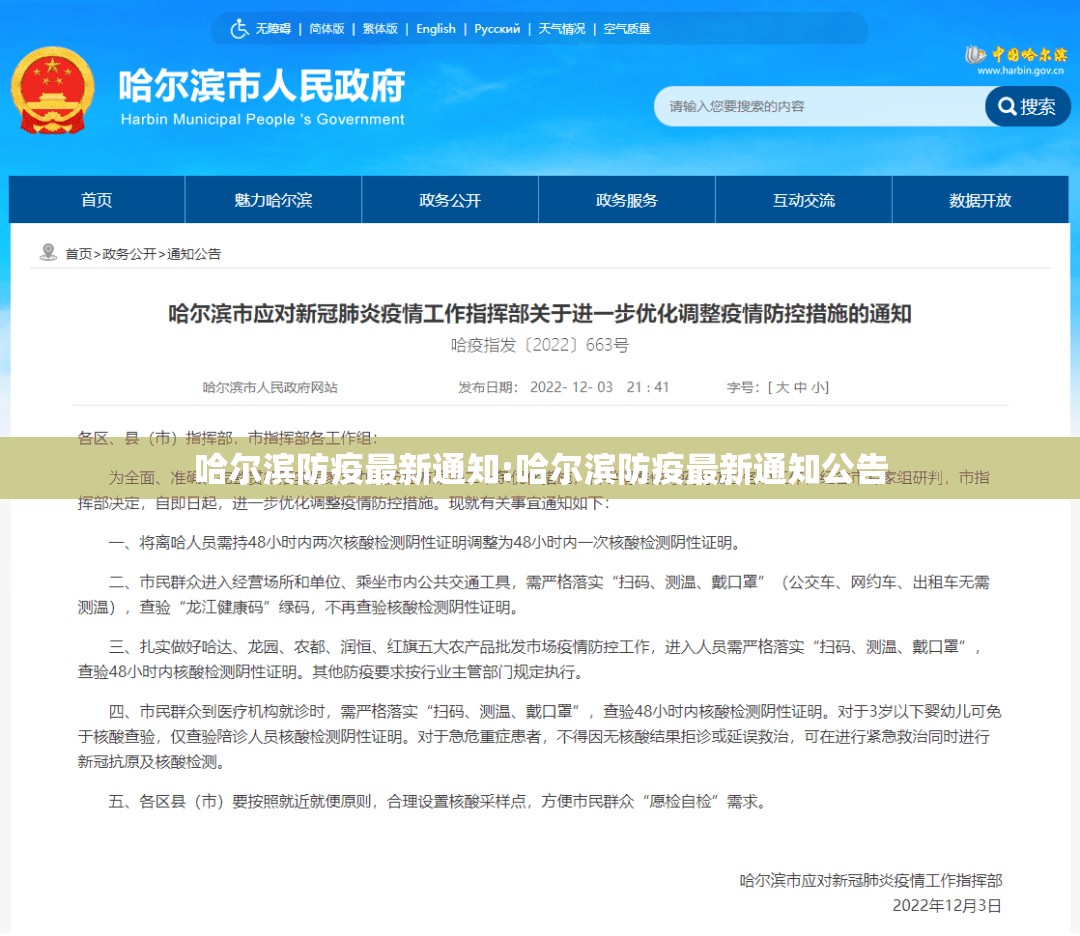Viewport: 1080px width, 936px height.
Task: Click the Harbin Municipal People's Government subtitle
Action: [262, 119]
